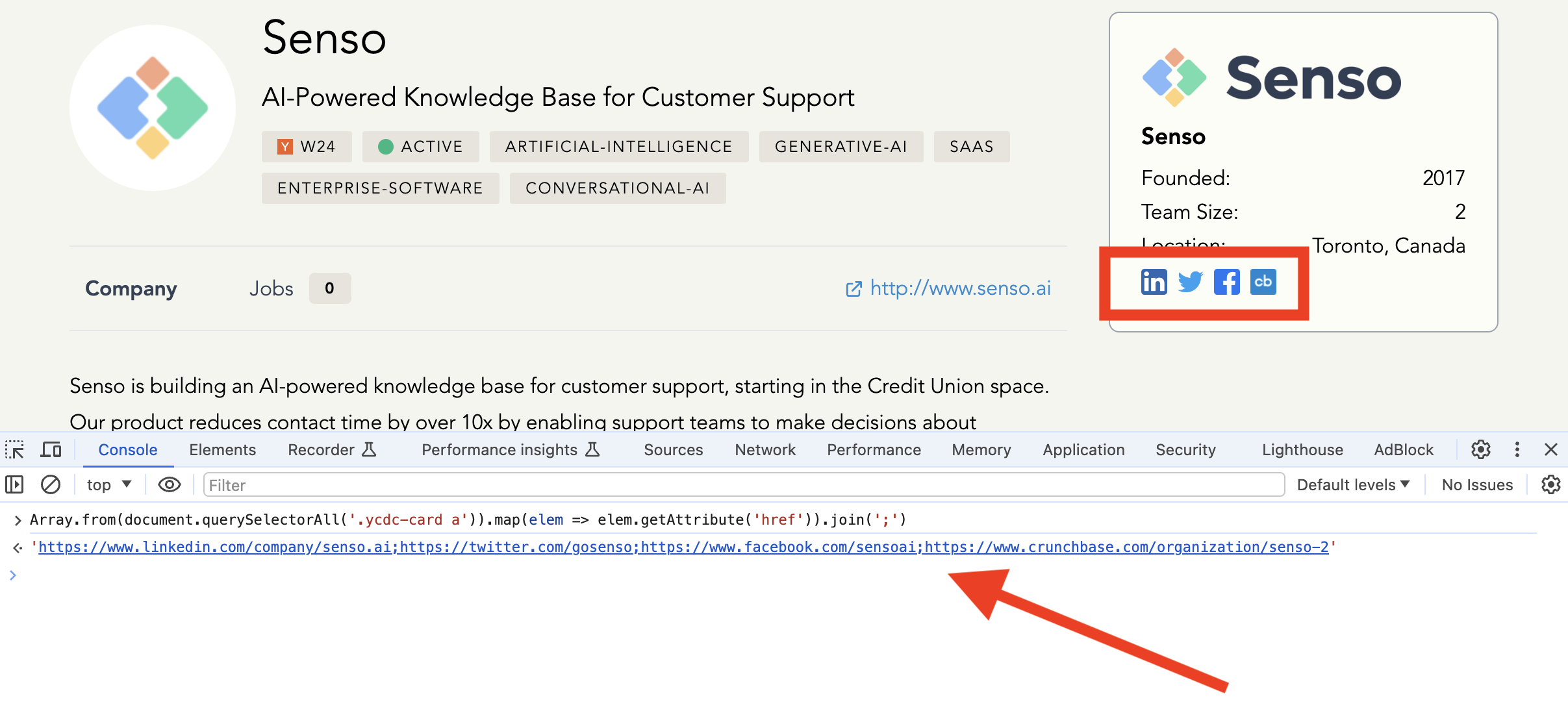Open the top JavaScript context dropdown
The image size is (1568, 713).
(109, 484)
